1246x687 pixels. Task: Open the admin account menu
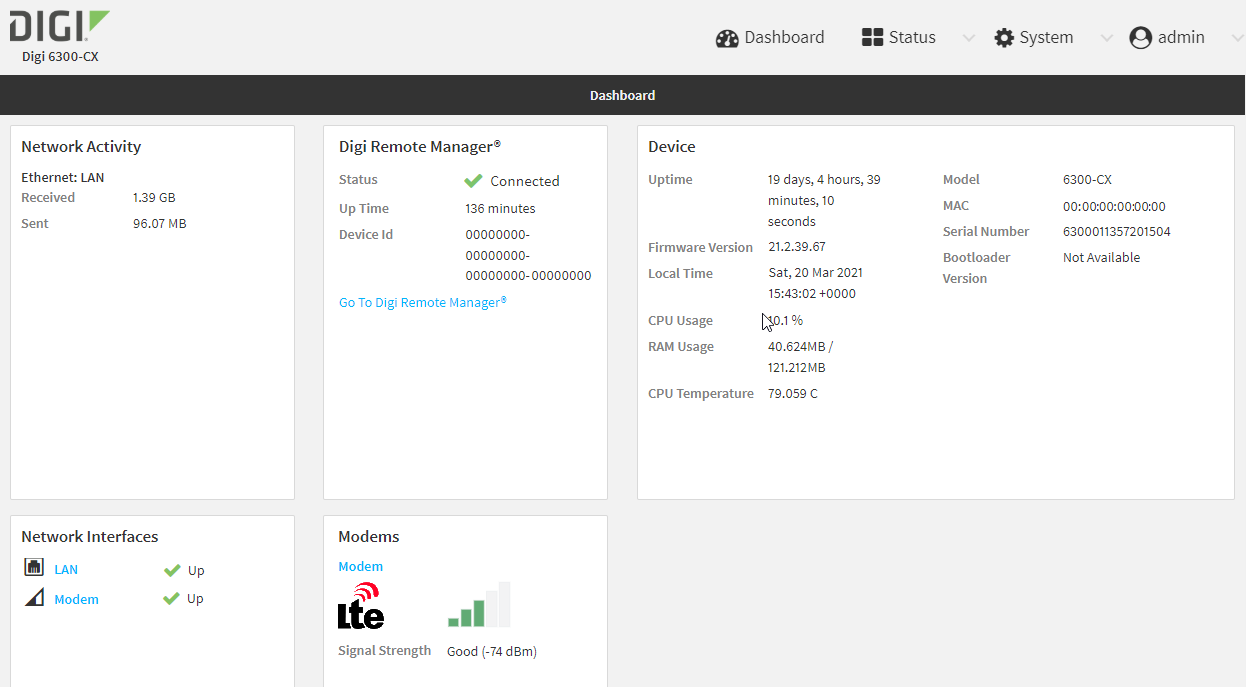tap(1167, 38)
